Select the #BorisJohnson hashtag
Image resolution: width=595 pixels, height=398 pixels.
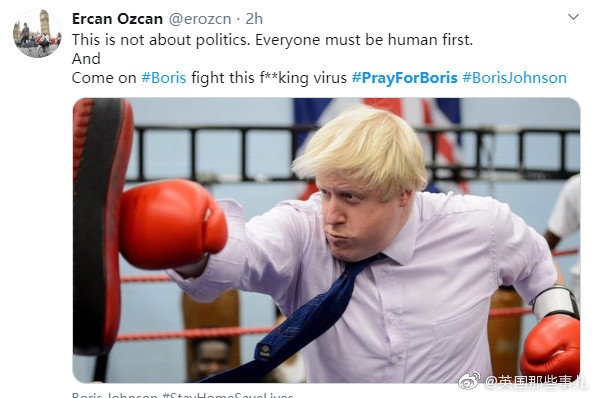click(x=514, y=78)
